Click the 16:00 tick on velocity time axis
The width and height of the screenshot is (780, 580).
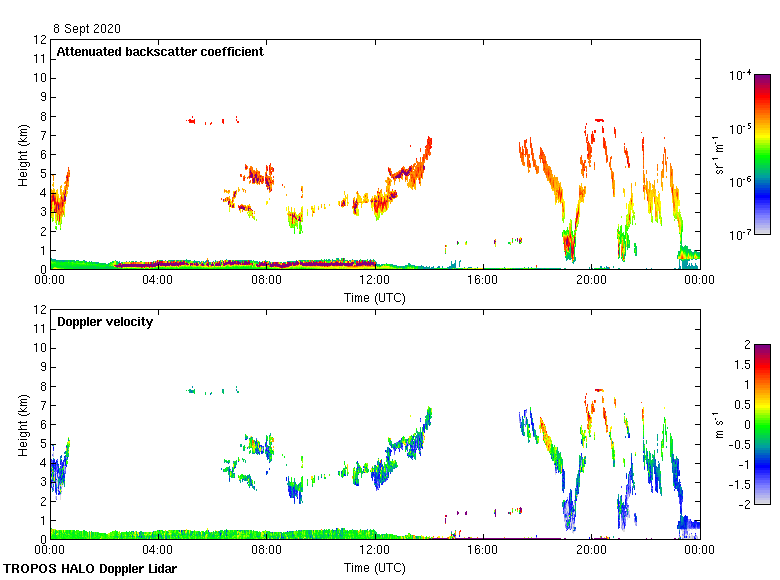tap(482, 551)
